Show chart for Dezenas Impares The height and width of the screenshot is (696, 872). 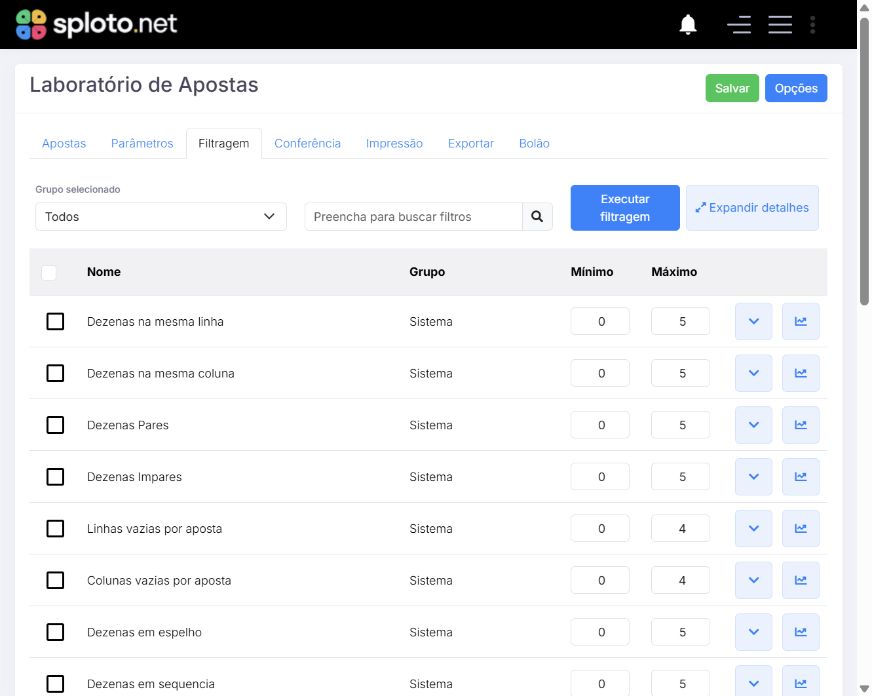[x=800, y=476]
